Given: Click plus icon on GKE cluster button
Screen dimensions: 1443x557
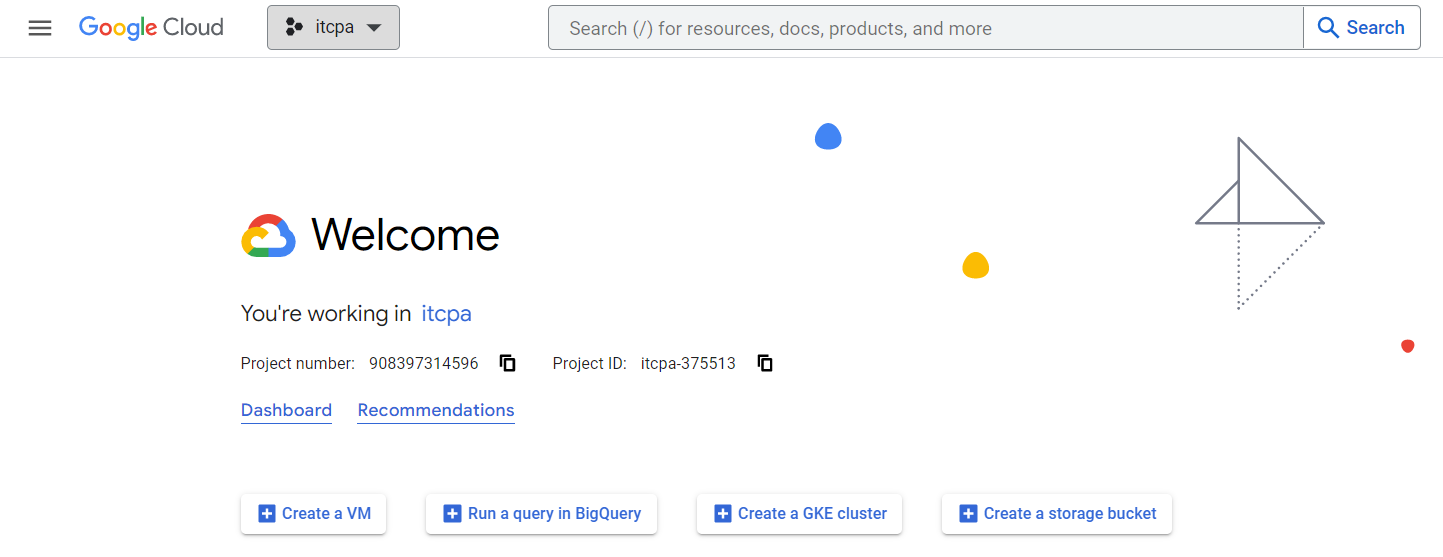Looking at the screenshot, I should (722, 513).
